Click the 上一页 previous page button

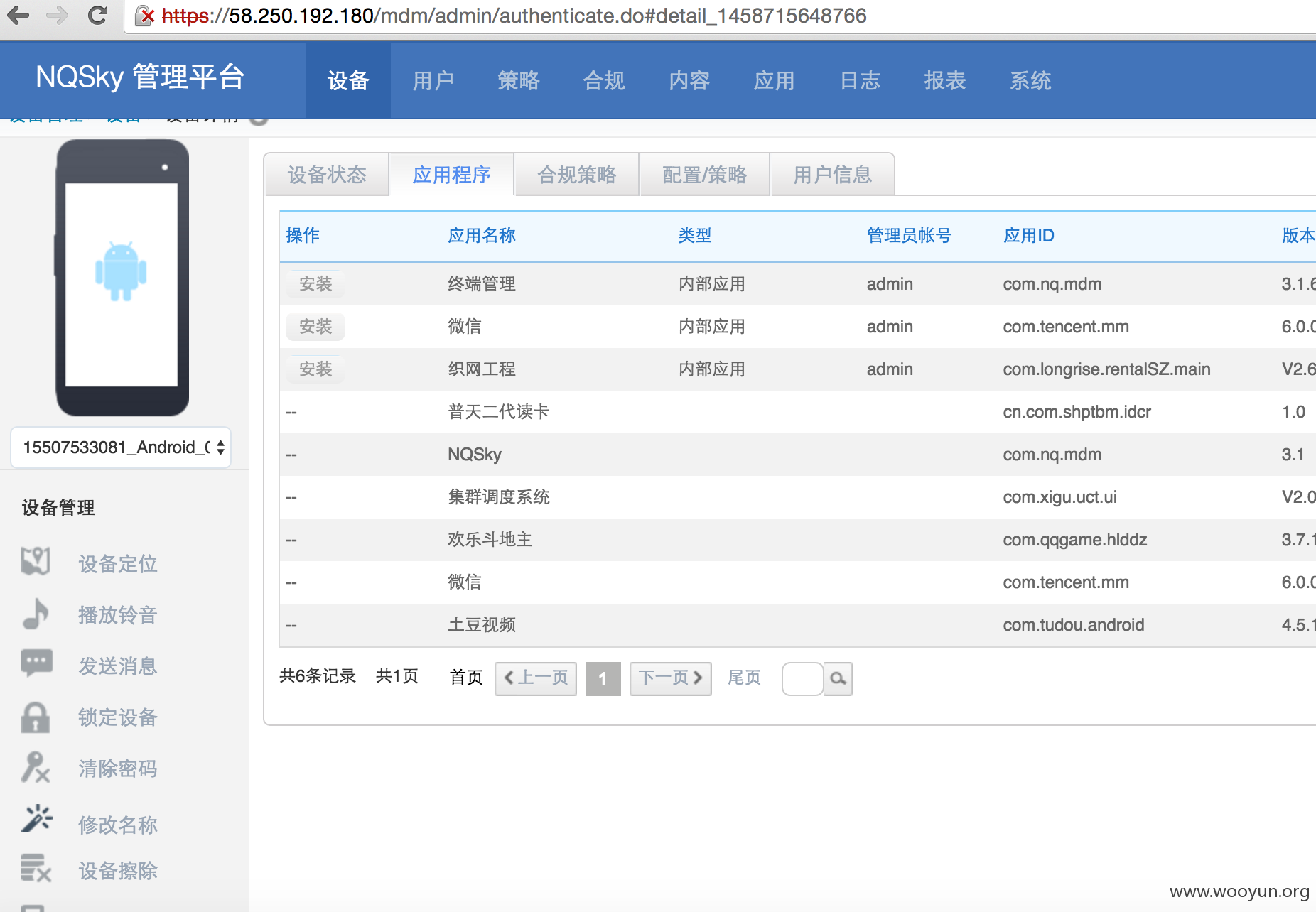pyautogui.click(x=536, y=678)
